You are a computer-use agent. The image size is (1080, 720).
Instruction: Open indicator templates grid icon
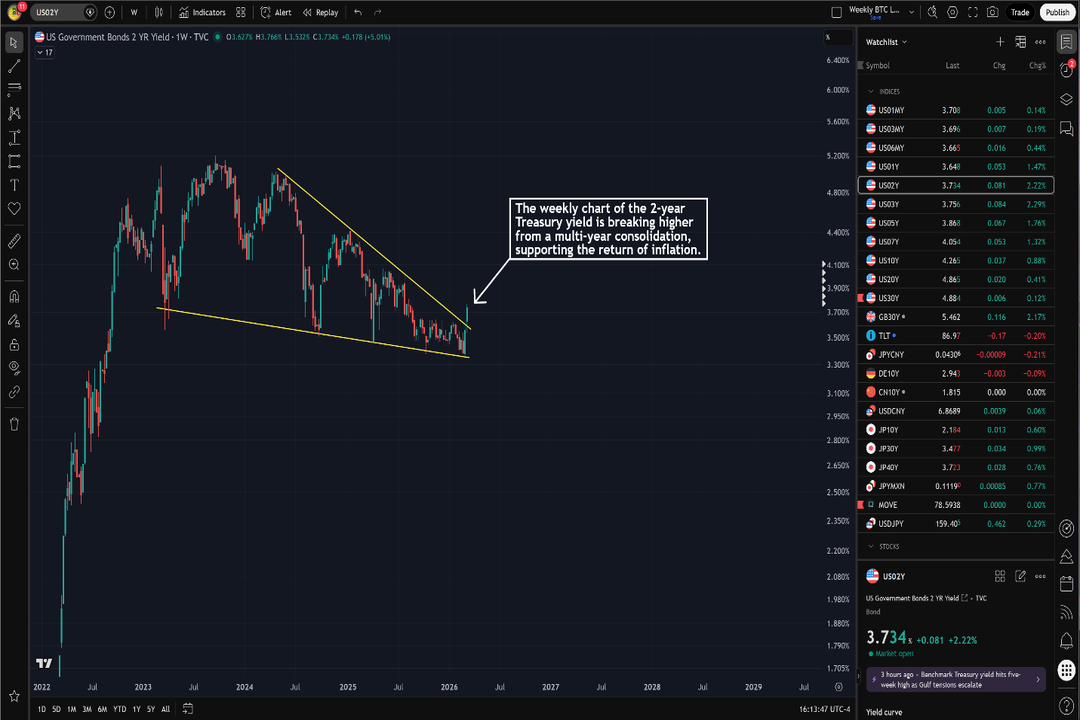(240, 12)
